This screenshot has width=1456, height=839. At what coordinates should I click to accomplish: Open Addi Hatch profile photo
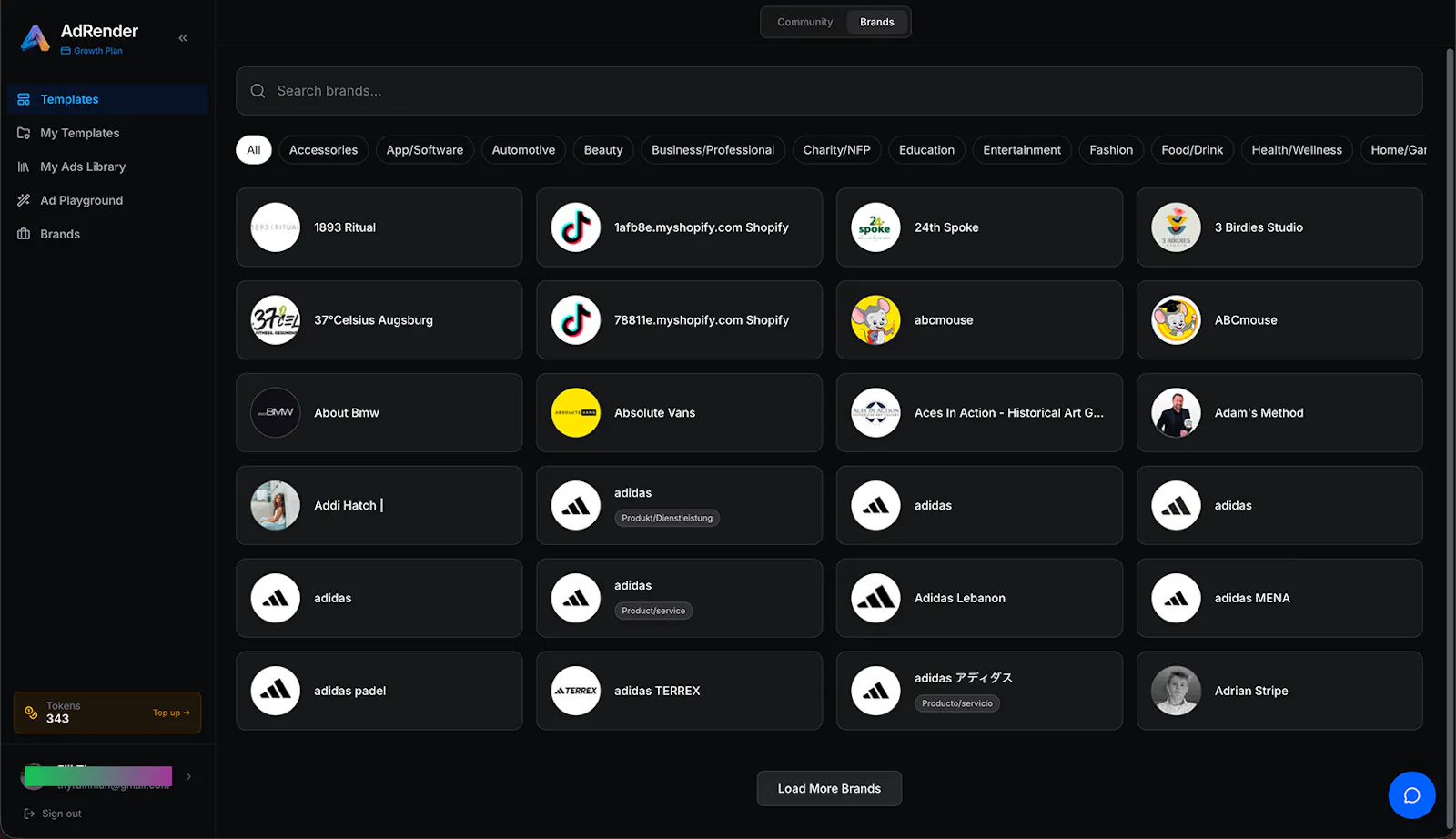coord(275,505)
